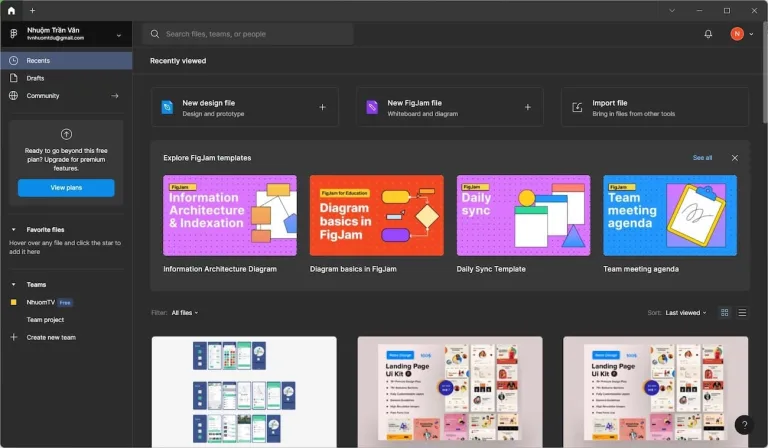Click the Community arrow icon
The width and height of the screenshot is (768, 448).
(115, 96)
